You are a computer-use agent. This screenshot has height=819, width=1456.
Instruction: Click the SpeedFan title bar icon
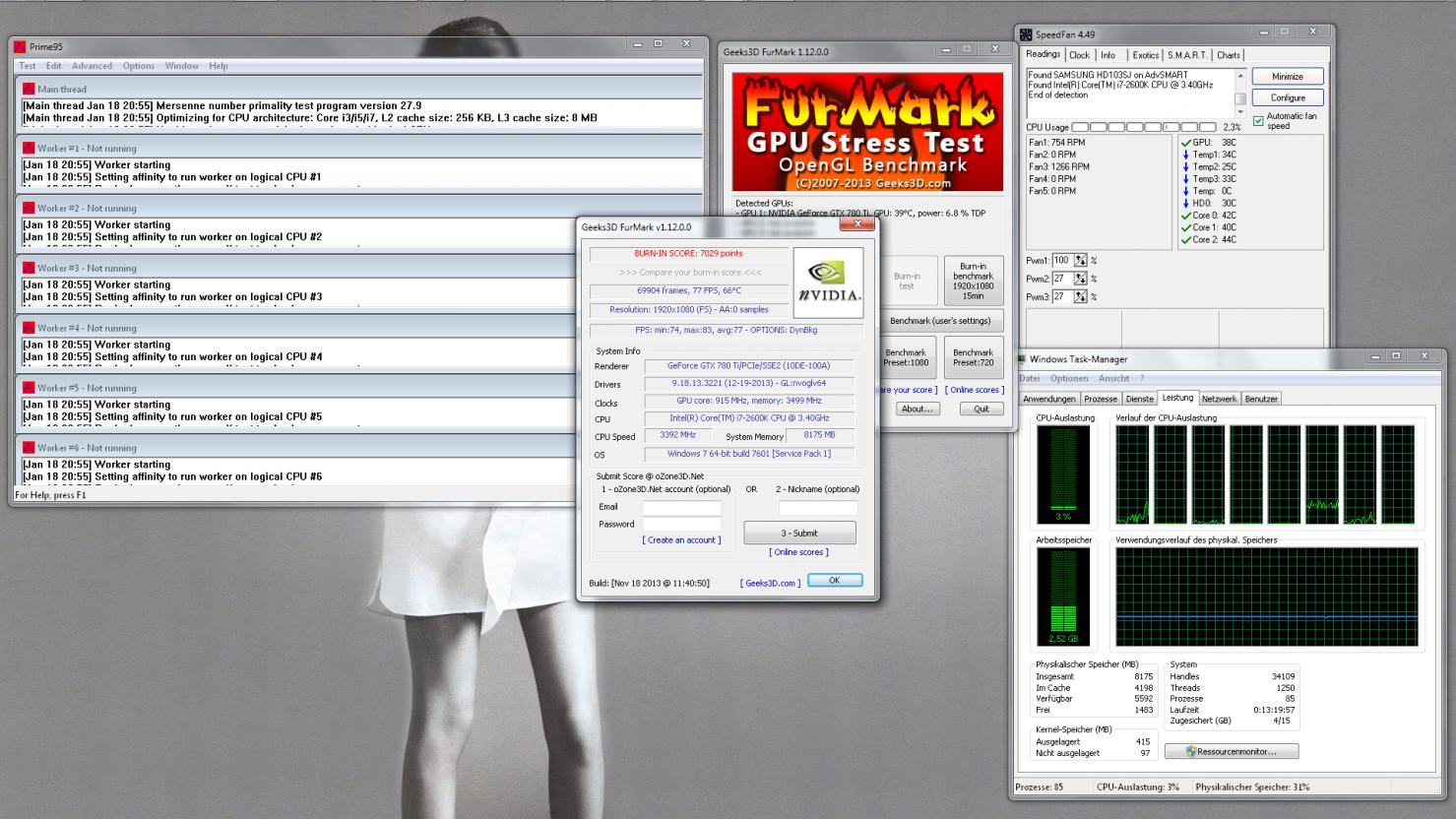pos(1026,34)
